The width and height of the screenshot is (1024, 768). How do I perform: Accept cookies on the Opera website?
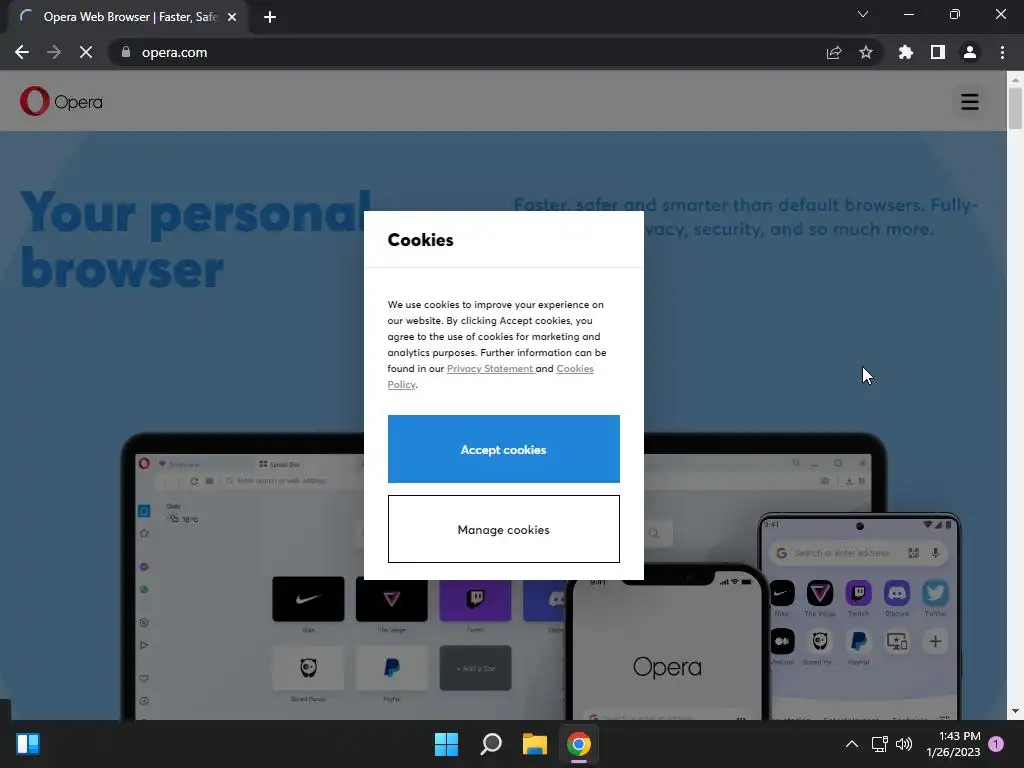click(x=504, y=449)
